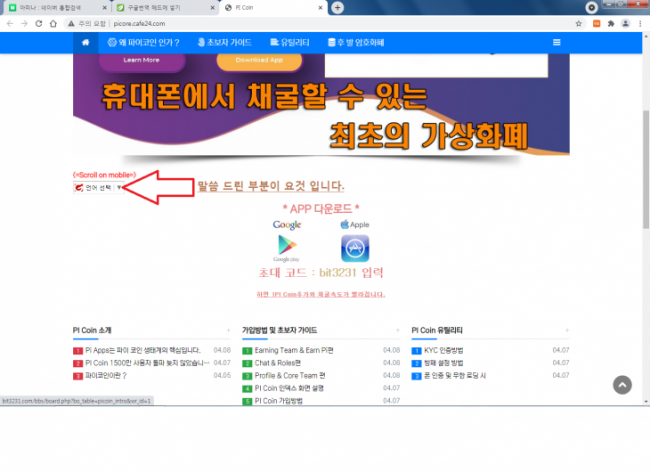Go to the site home icon

point(85,42)
